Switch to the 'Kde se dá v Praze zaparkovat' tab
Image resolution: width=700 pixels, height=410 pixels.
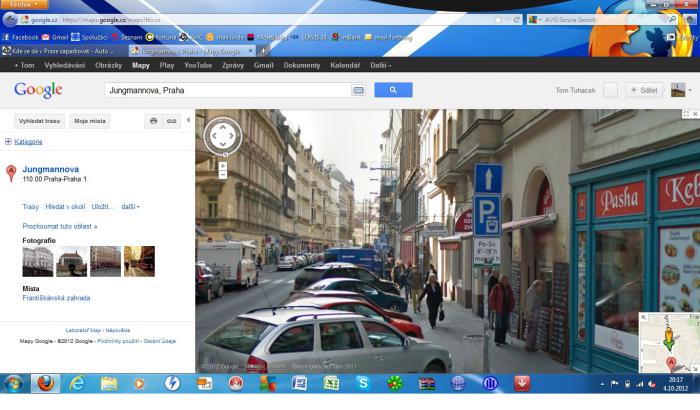[x=62, y=49]
